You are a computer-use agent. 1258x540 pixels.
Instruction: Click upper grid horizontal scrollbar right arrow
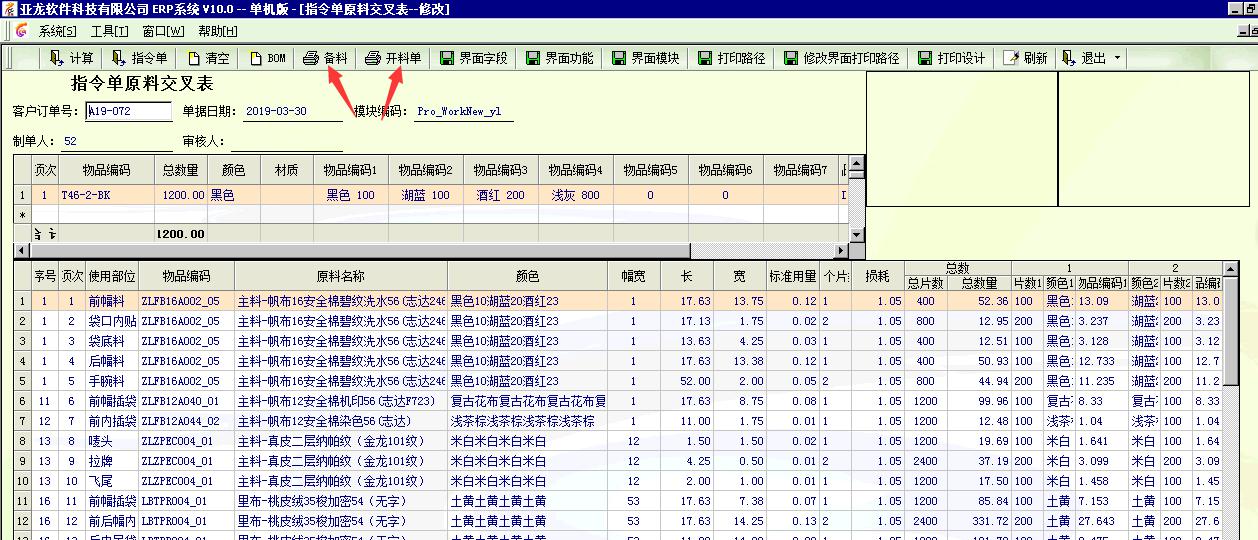[840, 249]
